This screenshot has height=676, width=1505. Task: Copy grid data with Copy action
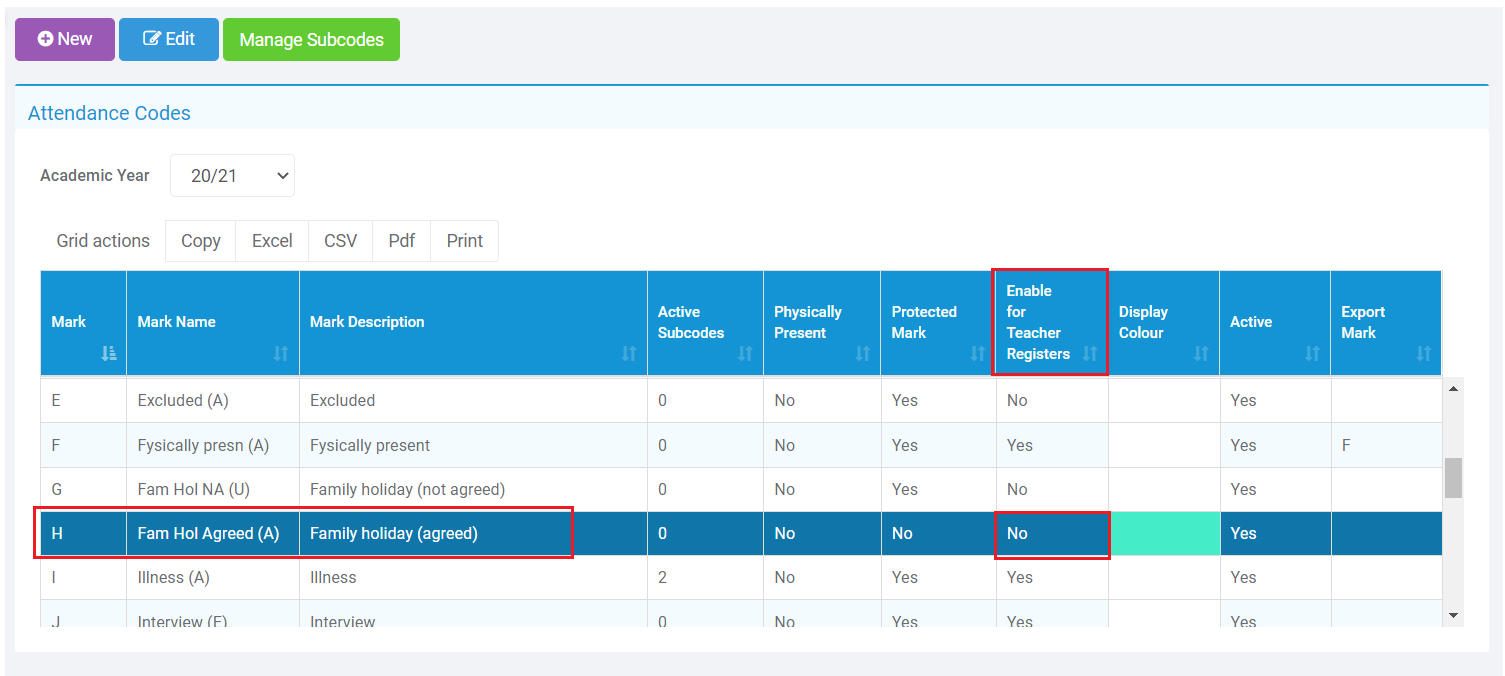click(x=200, y=241)
